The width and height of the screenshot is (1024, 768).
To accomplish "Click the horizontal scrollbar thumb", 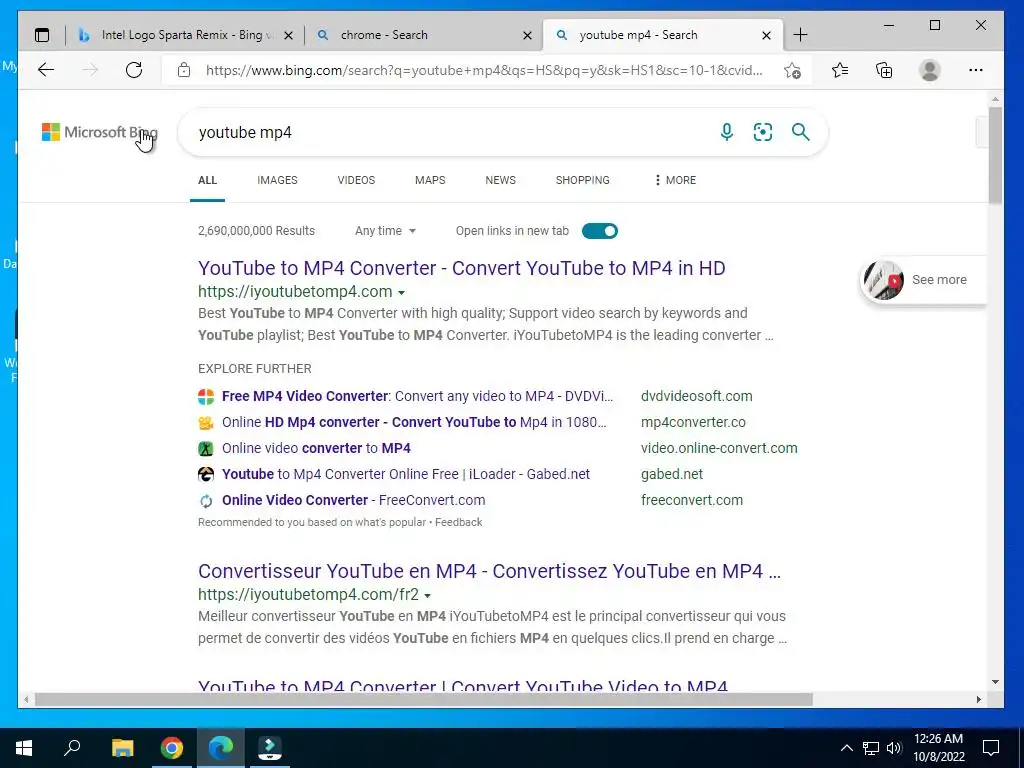I will click(x=423, y=699).
